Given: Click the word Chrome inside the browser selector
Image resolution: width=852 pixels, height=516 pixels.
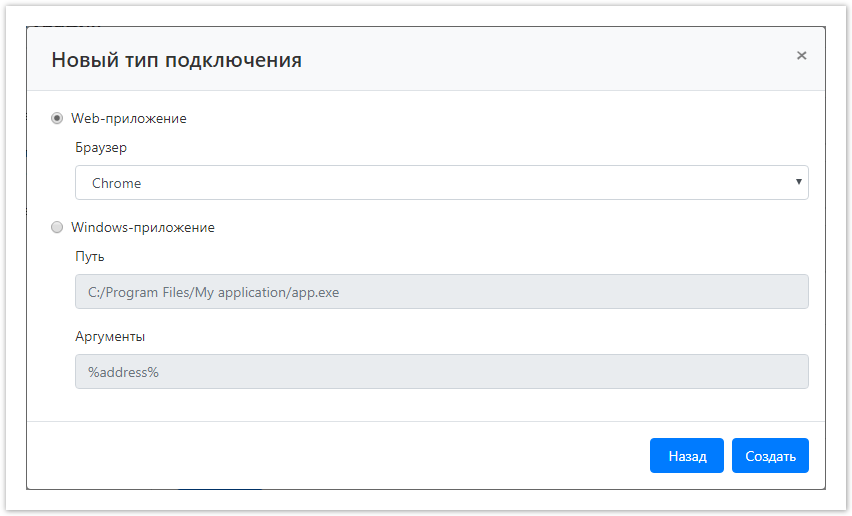Looking at the screenshot, I should [x=116, y=183].
